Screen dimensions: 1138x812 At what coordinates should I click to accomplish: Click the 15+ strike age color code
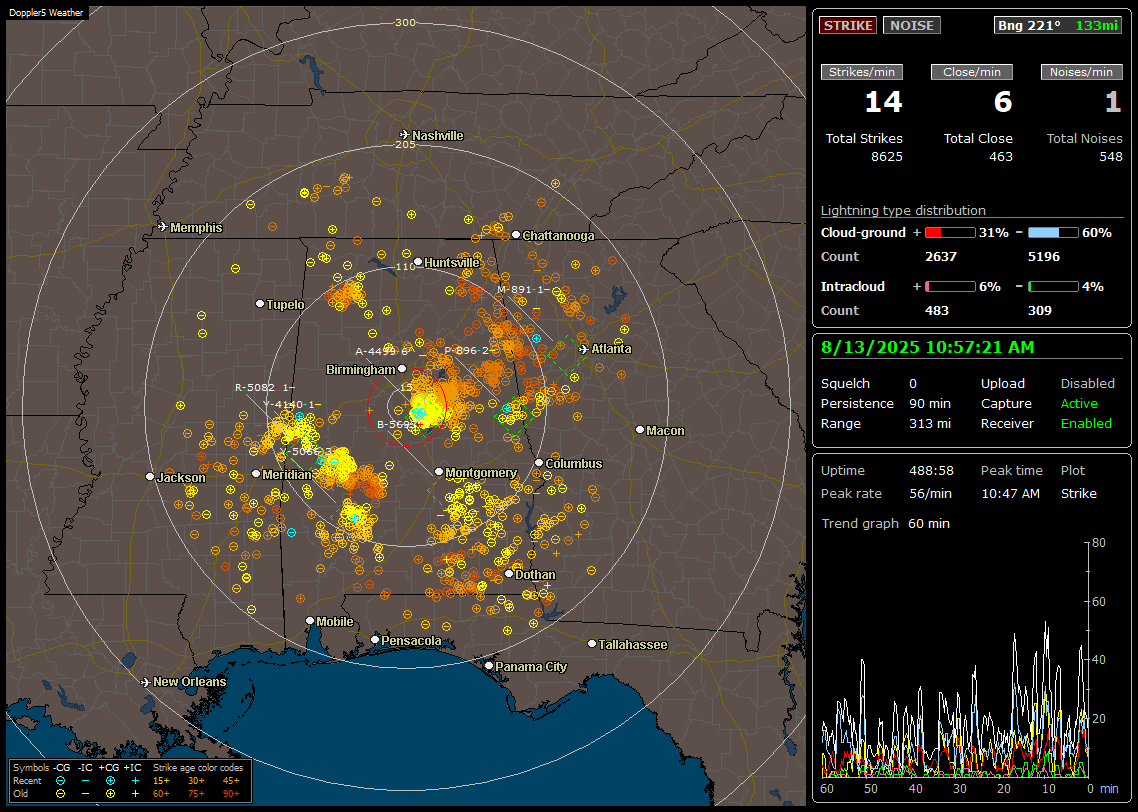[161, 781]
